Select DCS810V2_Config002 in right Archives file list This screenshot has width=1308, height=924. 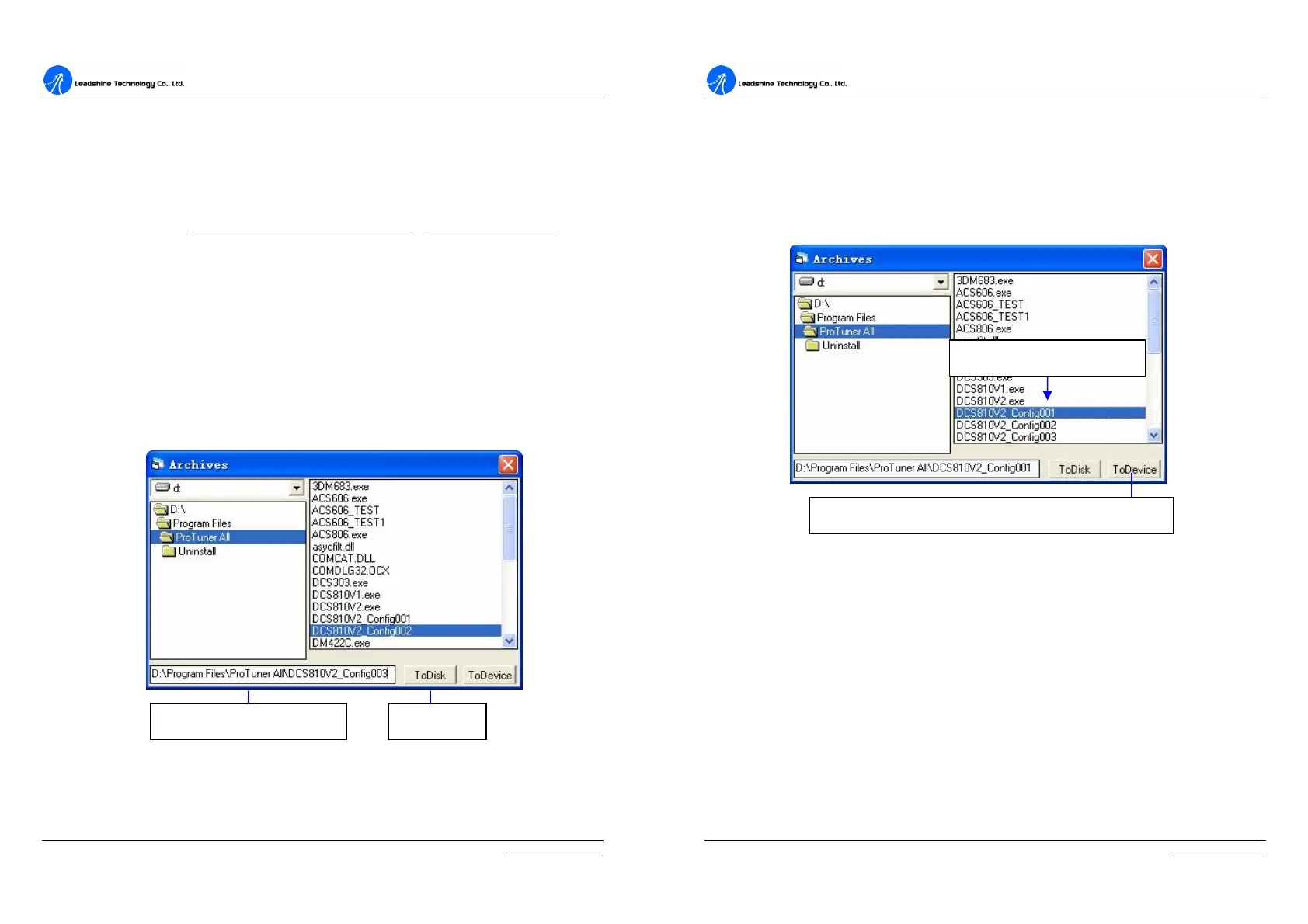(x=1006, y=426)
